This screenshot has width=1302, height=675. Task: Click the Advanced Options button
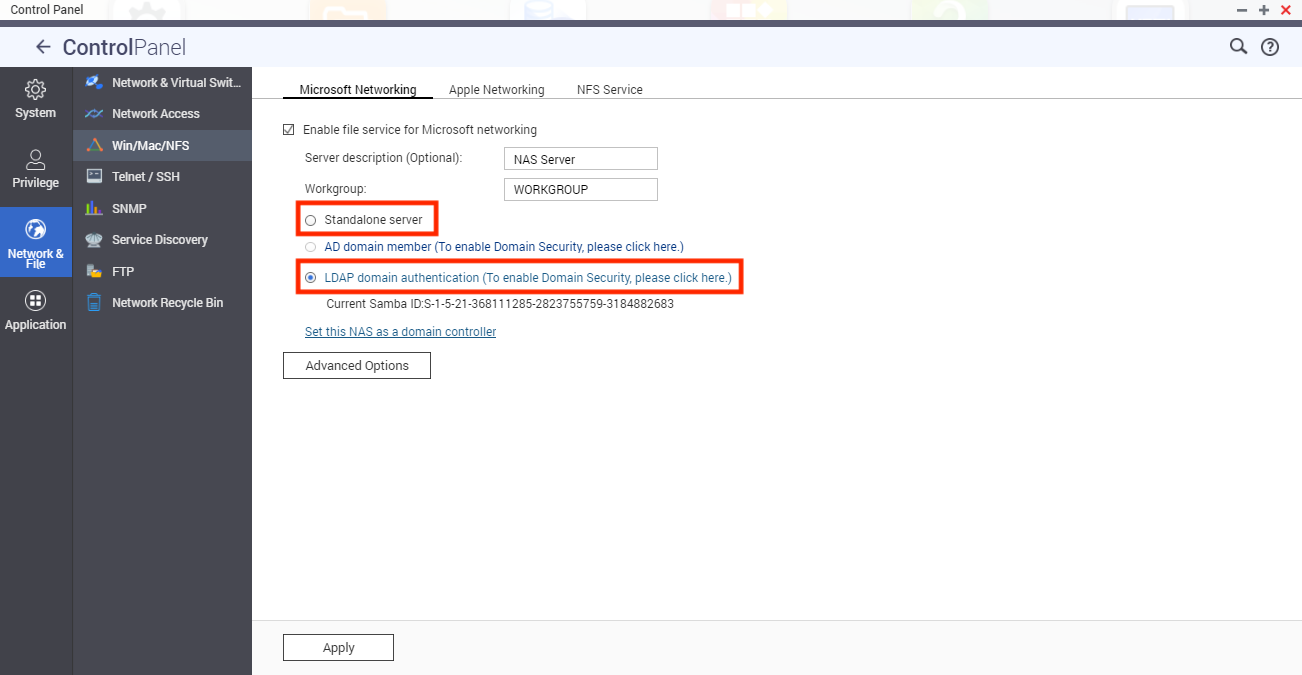(x=357, y=366)
